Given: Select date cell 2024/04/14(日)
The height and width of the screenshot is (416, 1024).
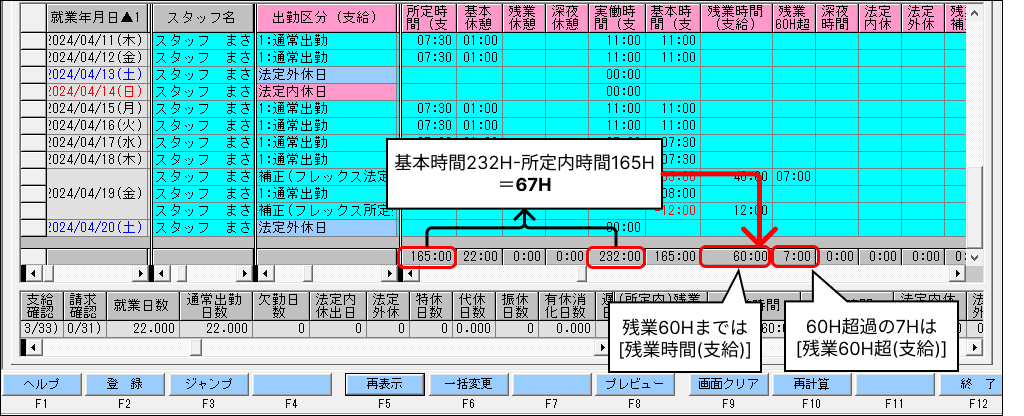Looking at the screenshot, I should pos(98,91).
